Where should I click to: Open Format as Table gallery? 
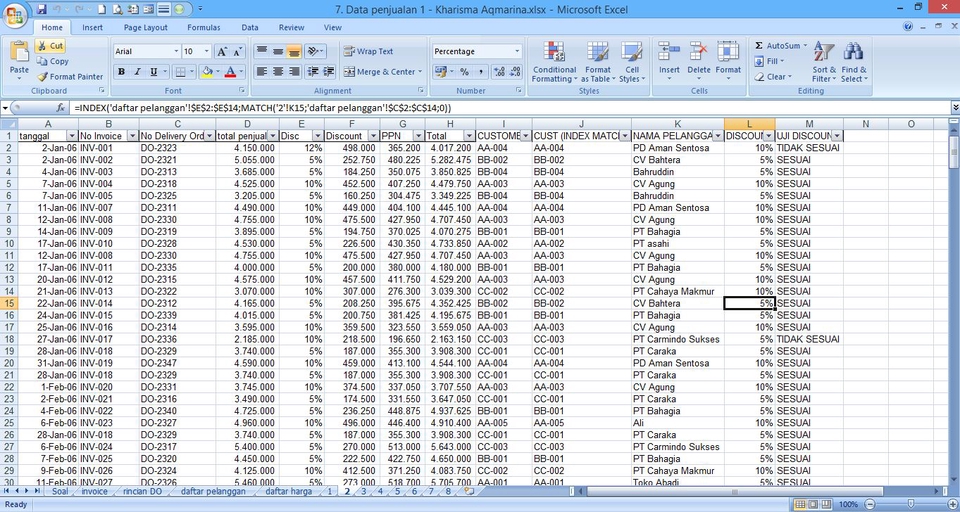click(x=598, y=62)
